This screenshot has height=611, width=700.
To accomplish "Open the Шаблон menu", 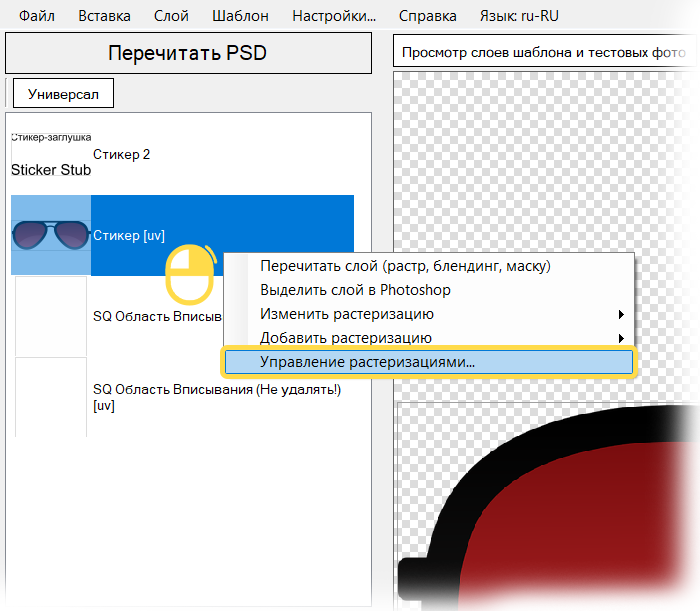I will [x=240, y=16].
